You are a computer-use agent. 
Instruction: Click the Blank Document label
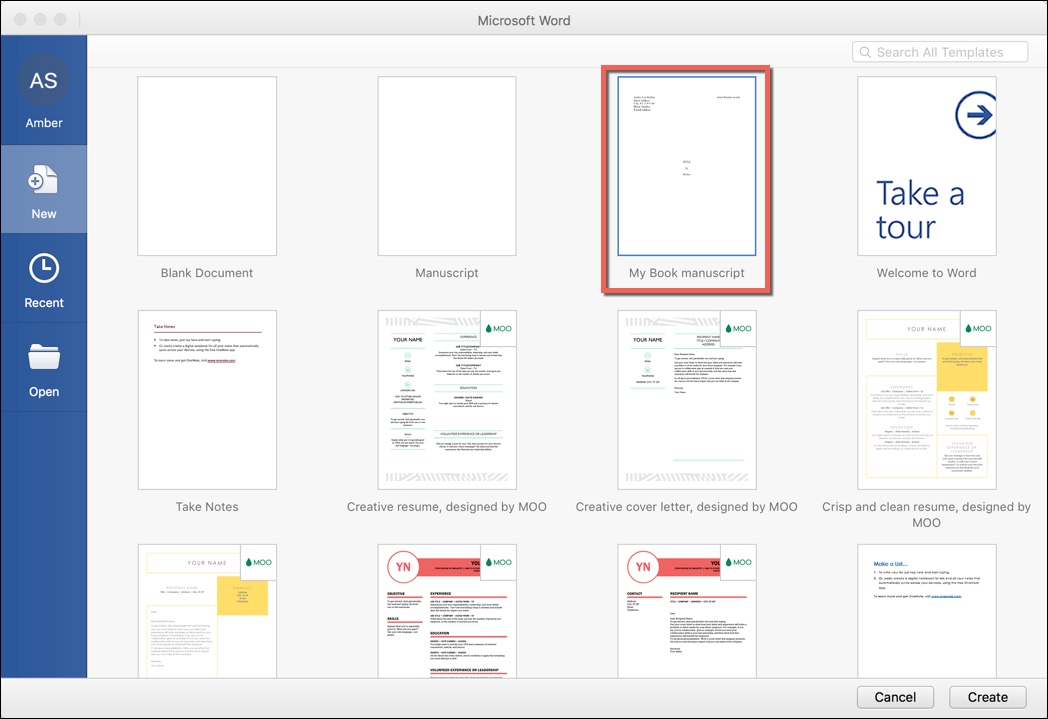point(207,273)
